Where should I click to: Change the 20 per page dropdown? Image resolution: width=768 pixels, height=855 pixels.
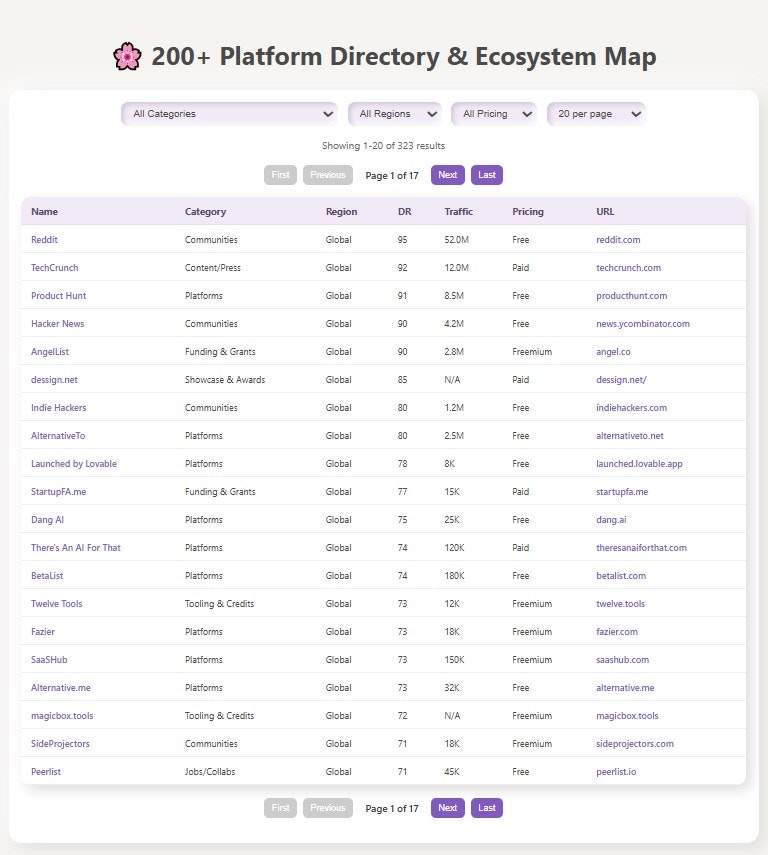596,114
